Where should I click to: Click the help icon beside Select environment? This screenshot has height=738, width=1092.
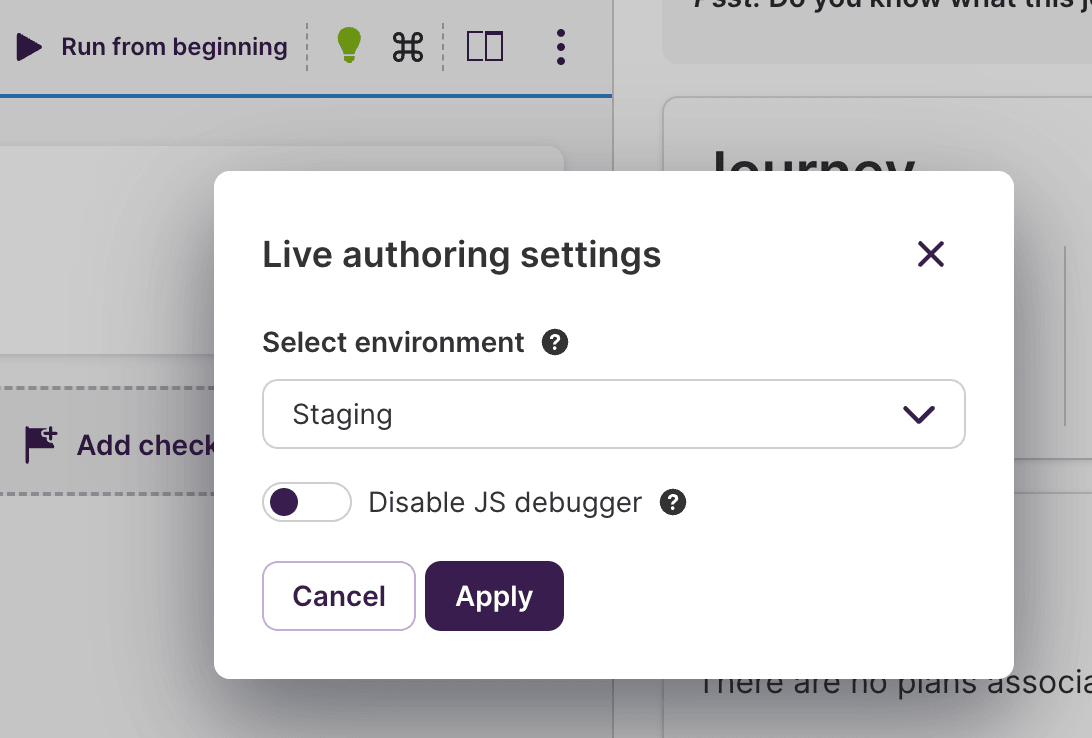556,342
